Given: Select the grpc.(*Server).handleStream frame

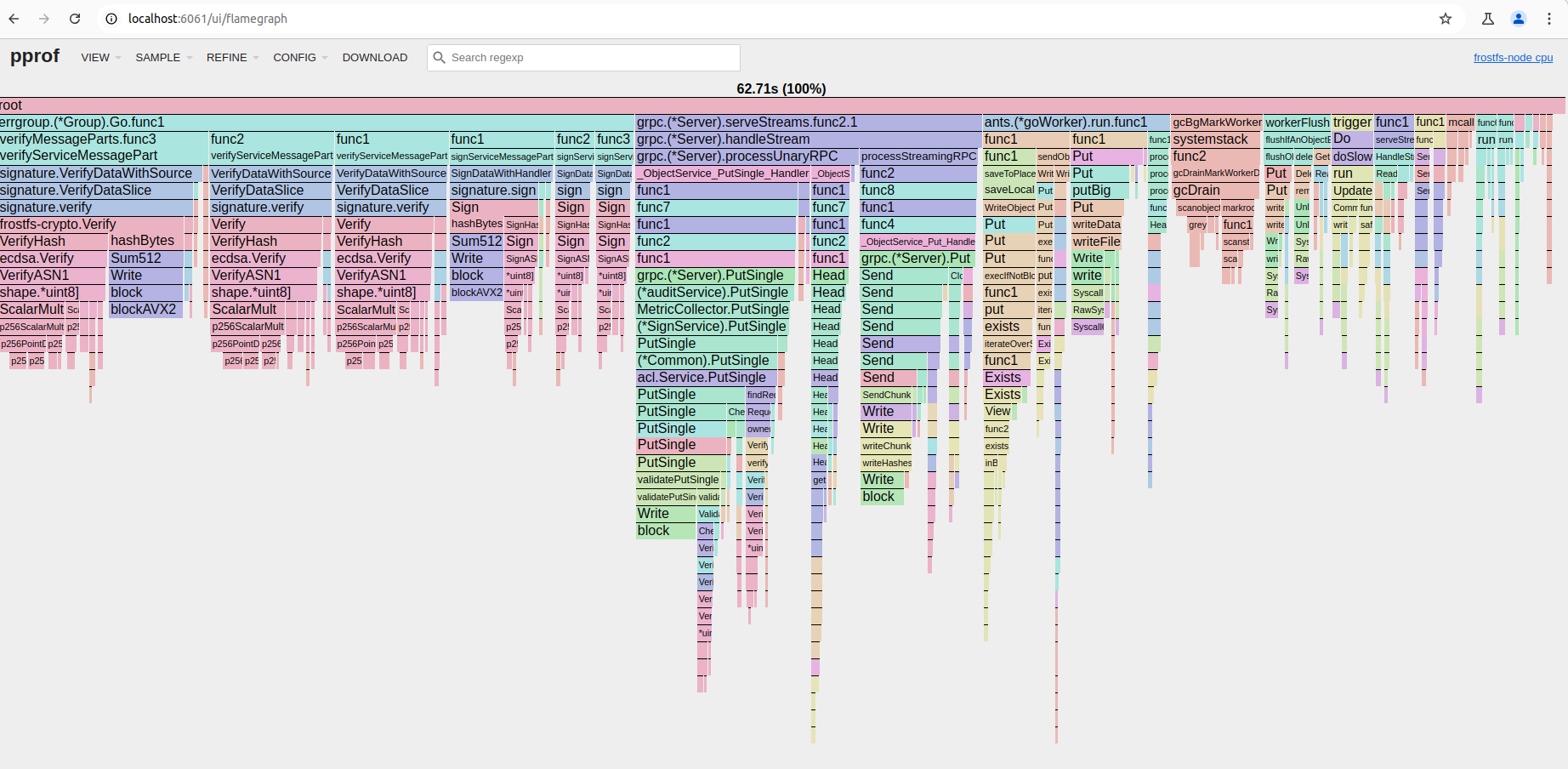Looking at the screenshot, I should (x=808, y=140).
